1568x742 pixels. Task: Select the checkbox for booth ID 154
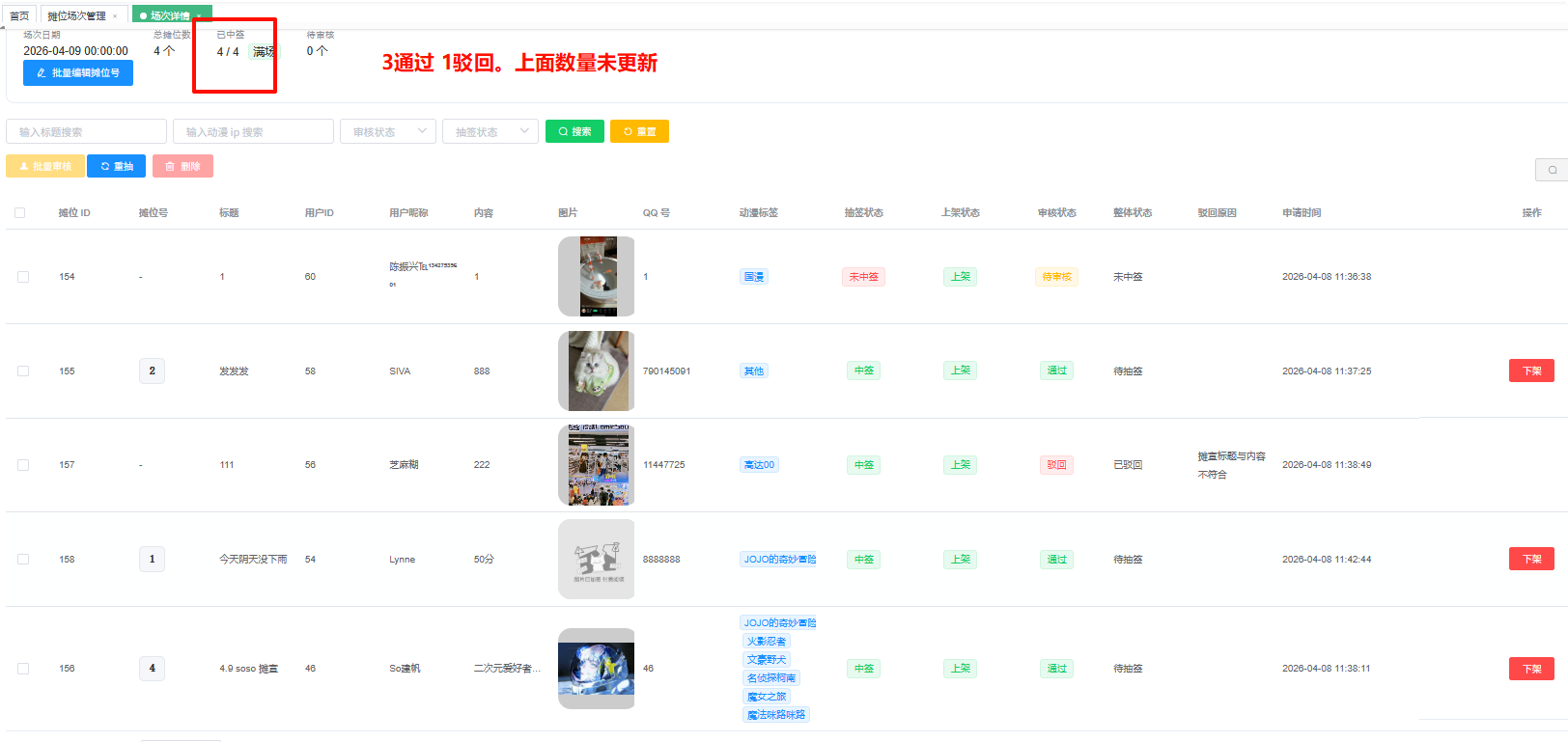coord(23,277)
